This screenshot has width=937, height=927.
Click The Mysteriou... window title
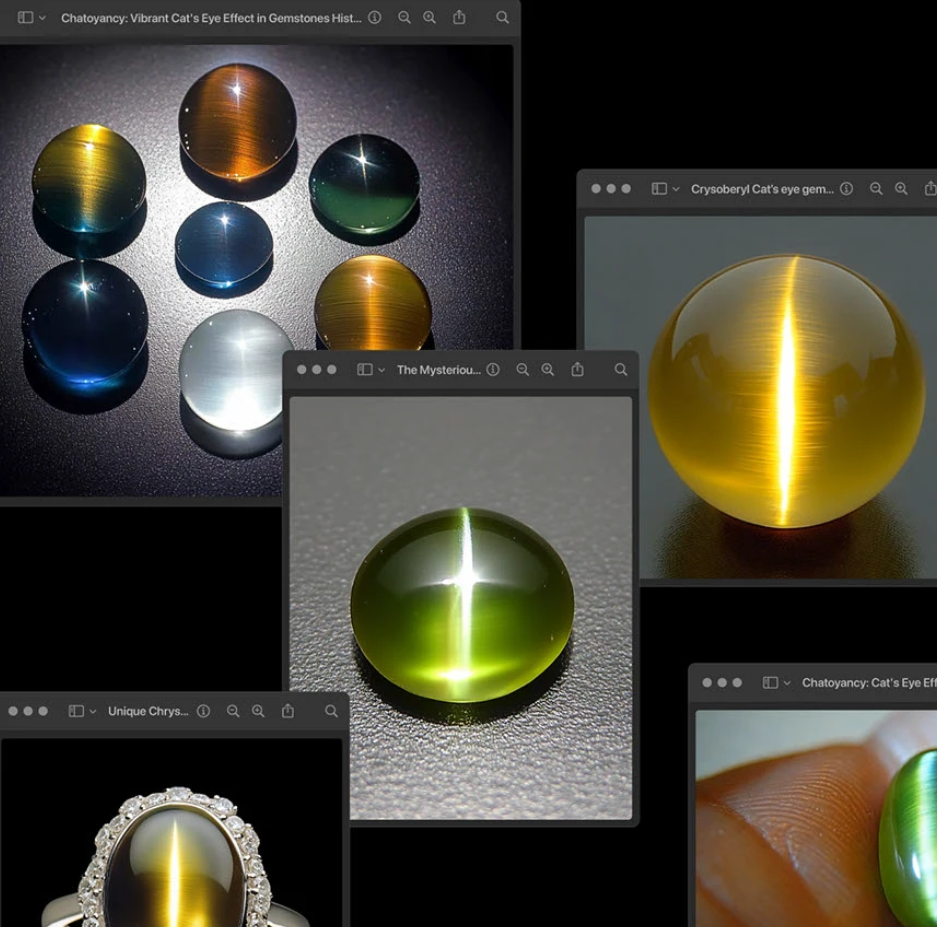[x=439, y=370]
